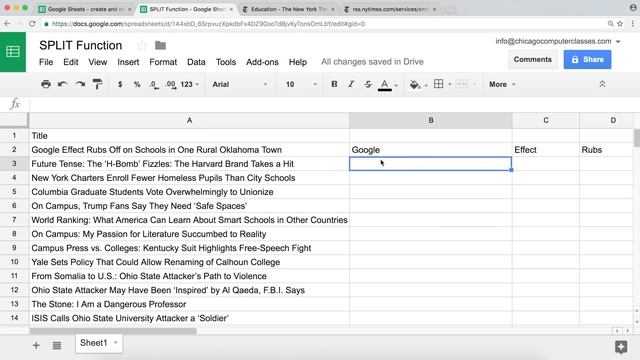The height and width of the screenshot is (360, 640).
Task: Open the Help menu
Action: [x=298, y=62]
